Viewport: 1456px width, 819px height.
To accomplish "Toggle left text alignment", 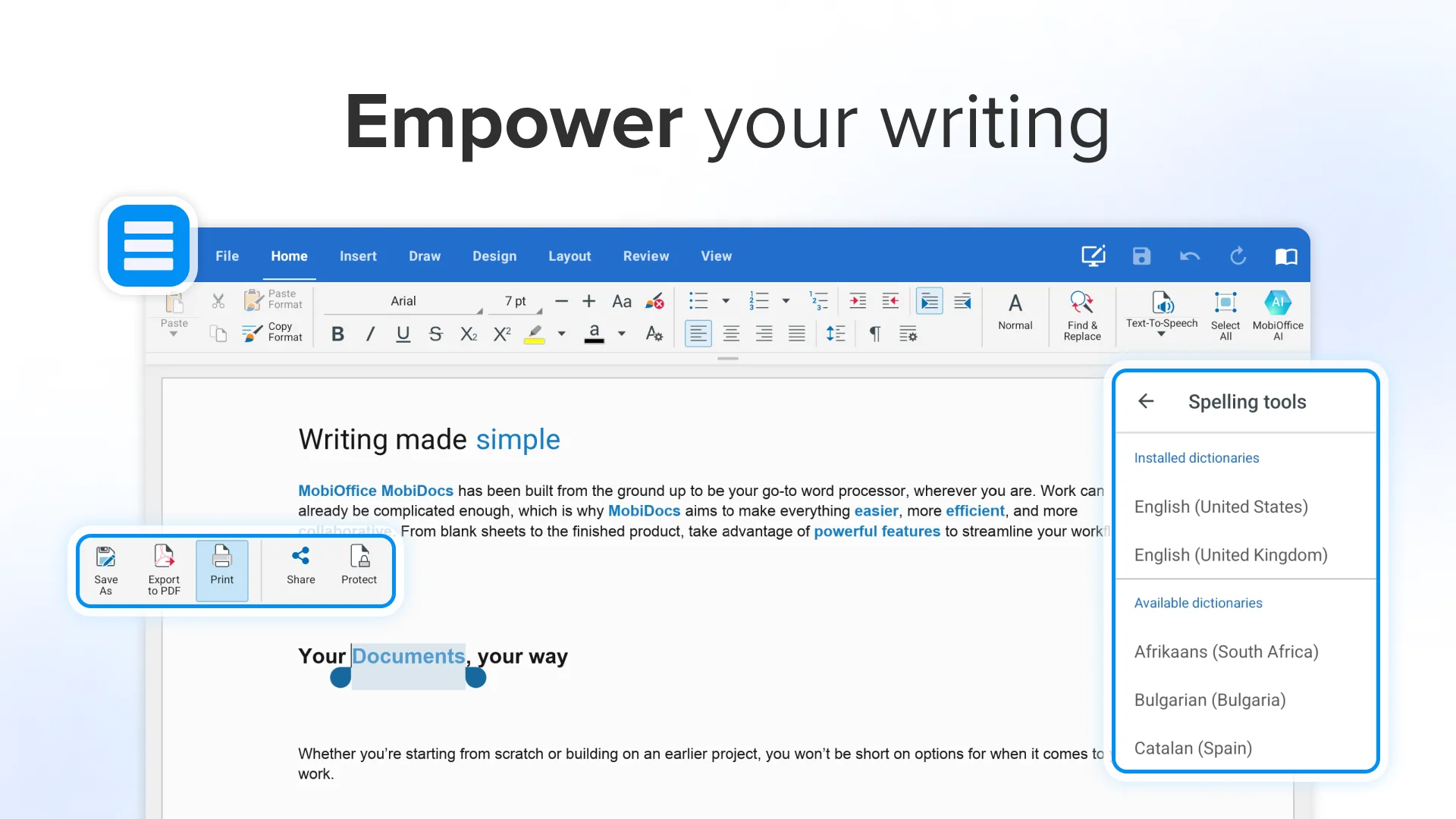I will (x=698, y=334).
